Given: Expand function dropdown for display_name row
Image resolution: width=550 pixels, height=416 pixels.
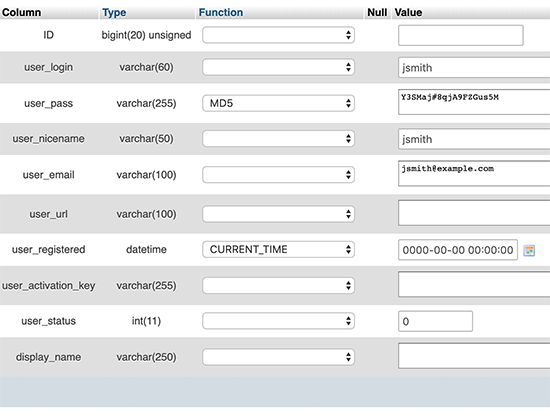Looking at the screenshot, I should (279, 357).
